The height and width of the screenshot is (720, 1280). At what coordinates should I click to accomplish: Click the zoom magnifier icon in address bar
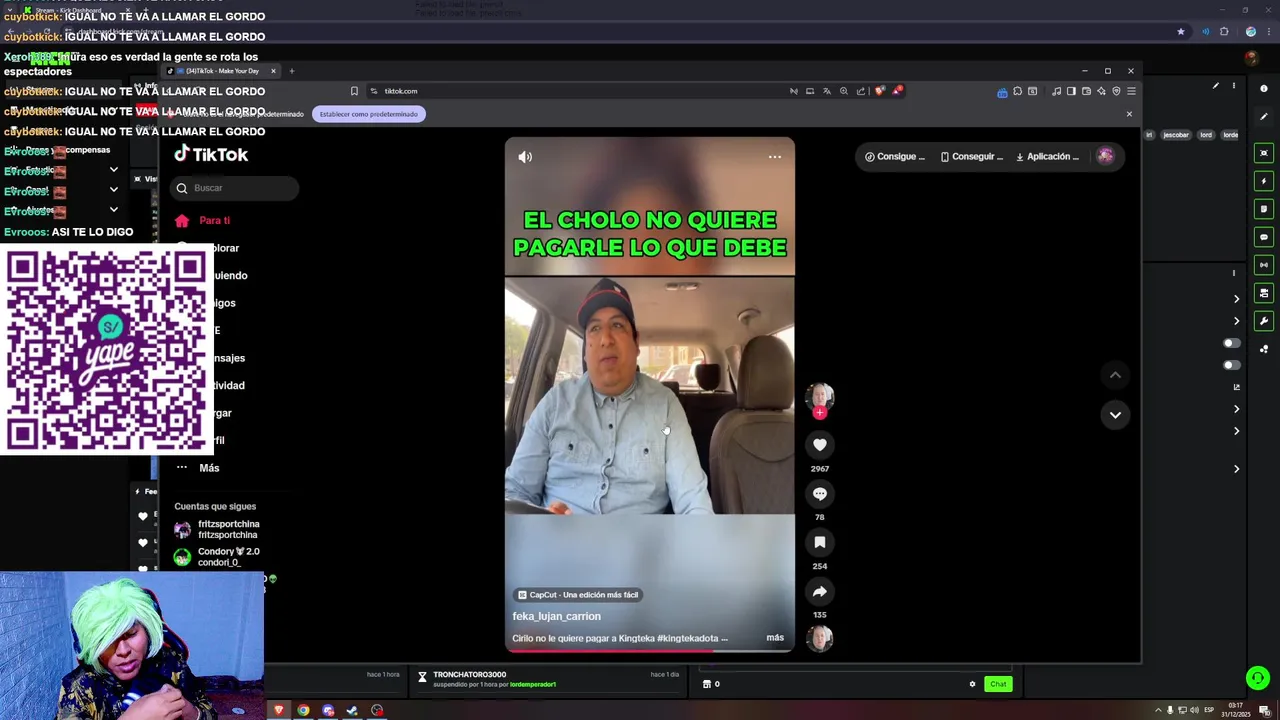844,91
